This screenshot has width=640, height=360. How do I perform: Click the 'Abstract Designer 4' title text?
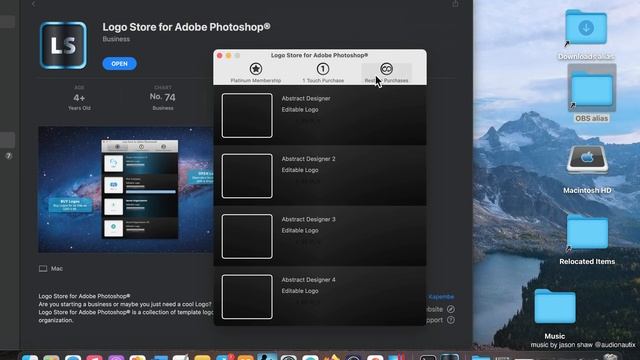coord(308,280)
